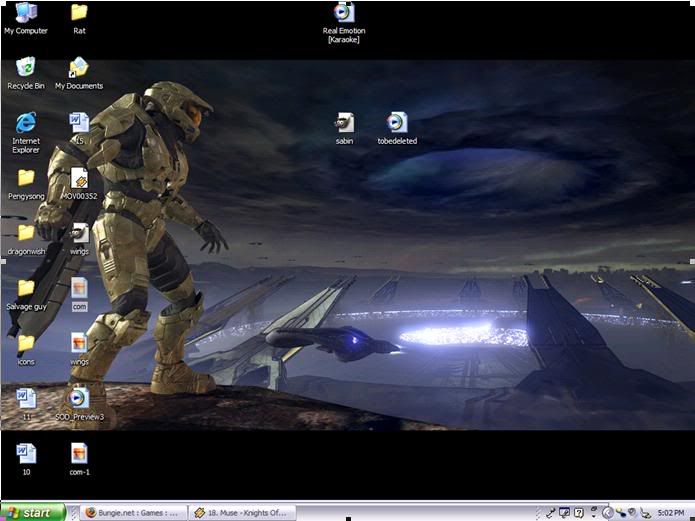Open My Documents shortcut

(79, 73)
